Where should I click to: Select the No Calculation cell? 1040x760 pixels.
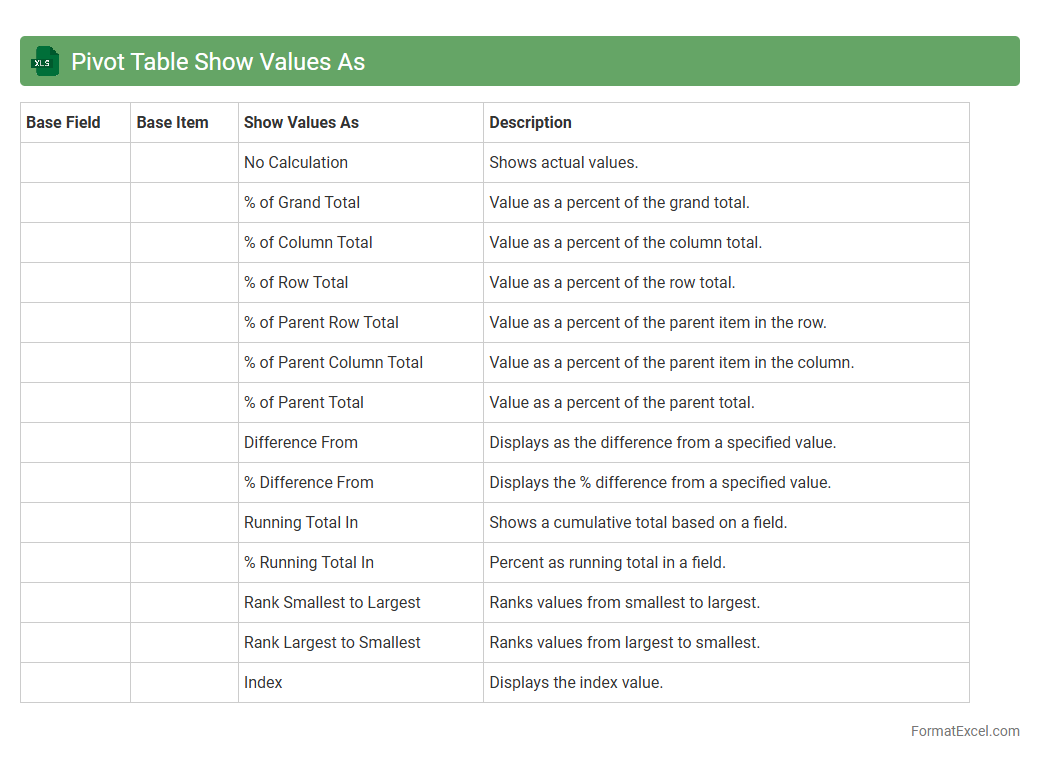click(296, 163)
